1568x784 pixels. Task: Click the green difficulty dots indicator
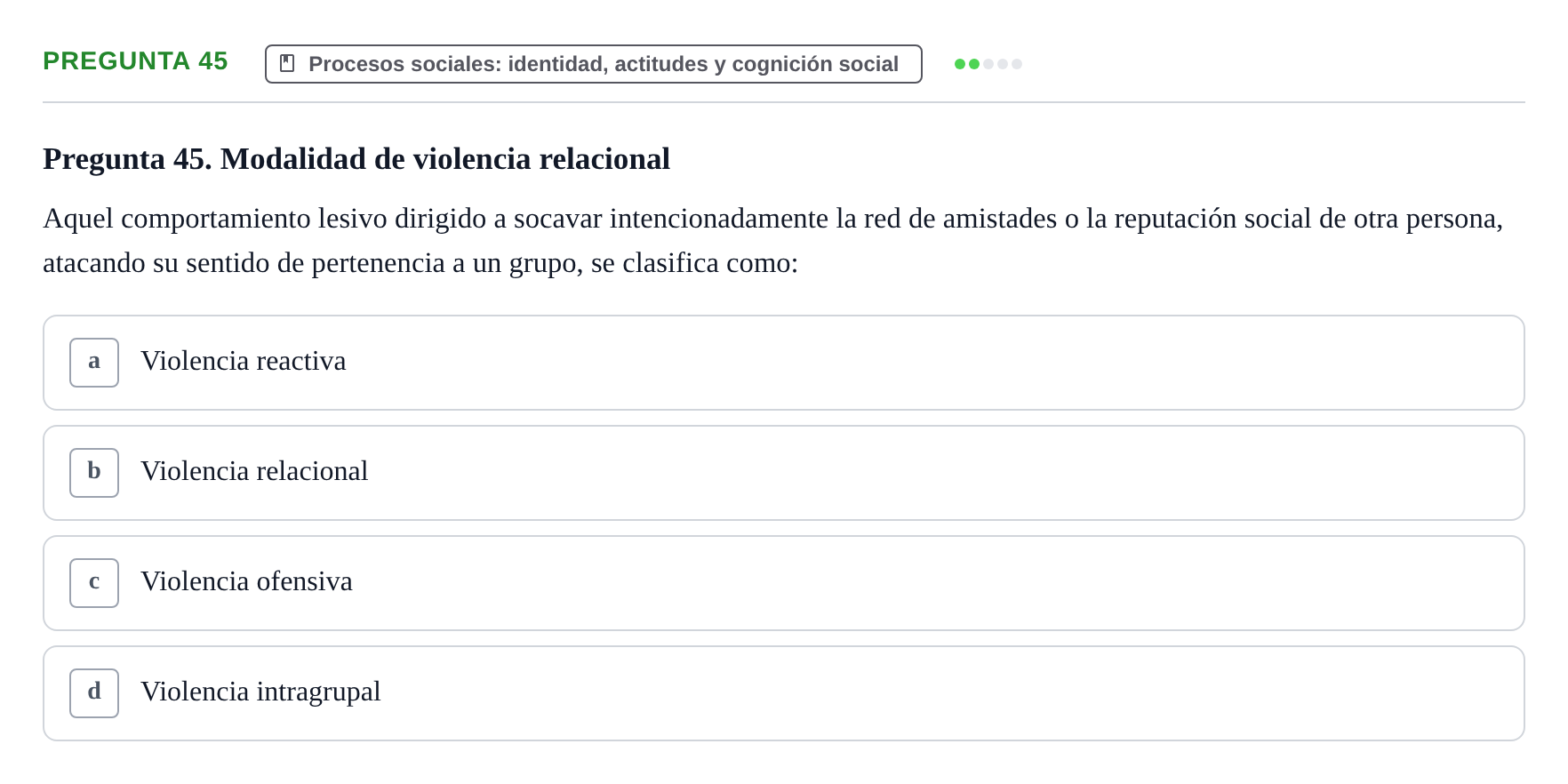(x=988, y=64)
